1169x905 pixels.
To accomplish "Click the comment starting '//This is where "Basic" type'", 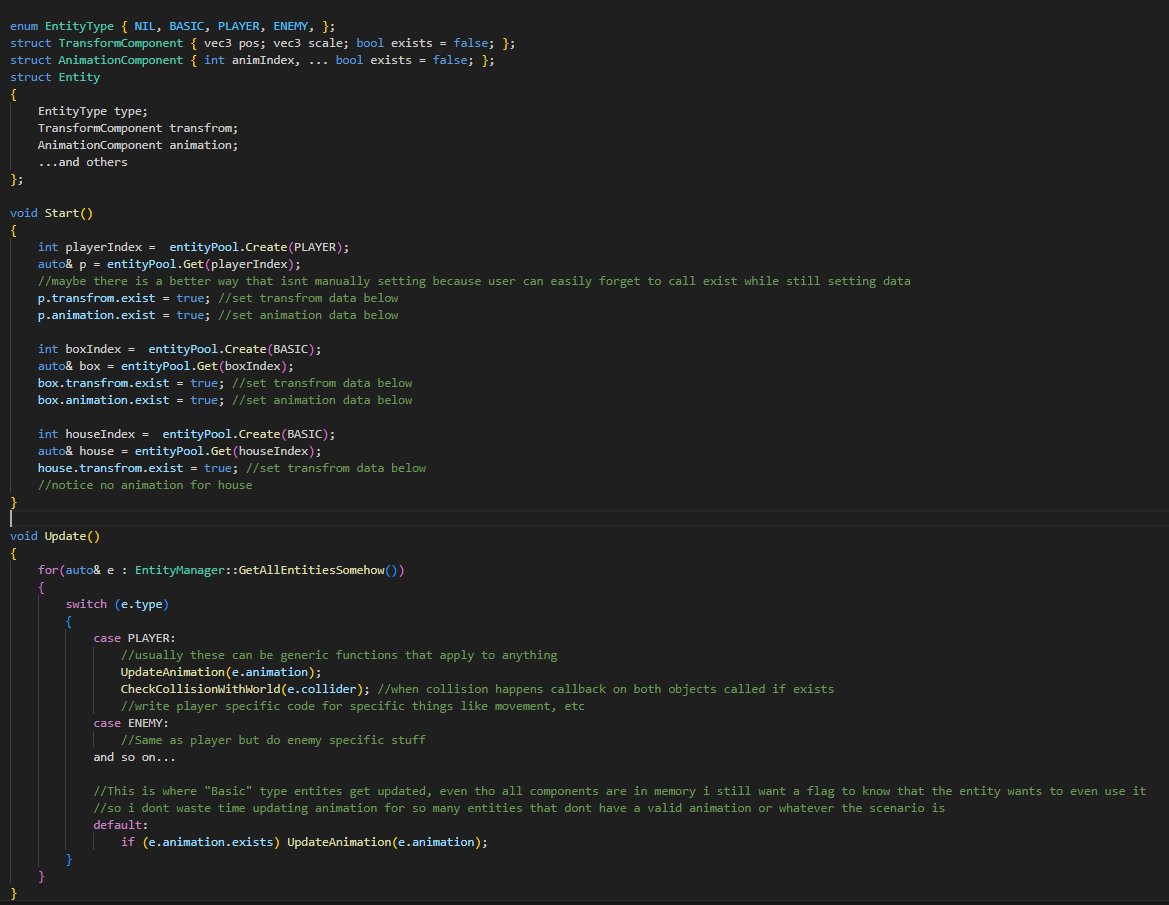I will pos(620,792).
